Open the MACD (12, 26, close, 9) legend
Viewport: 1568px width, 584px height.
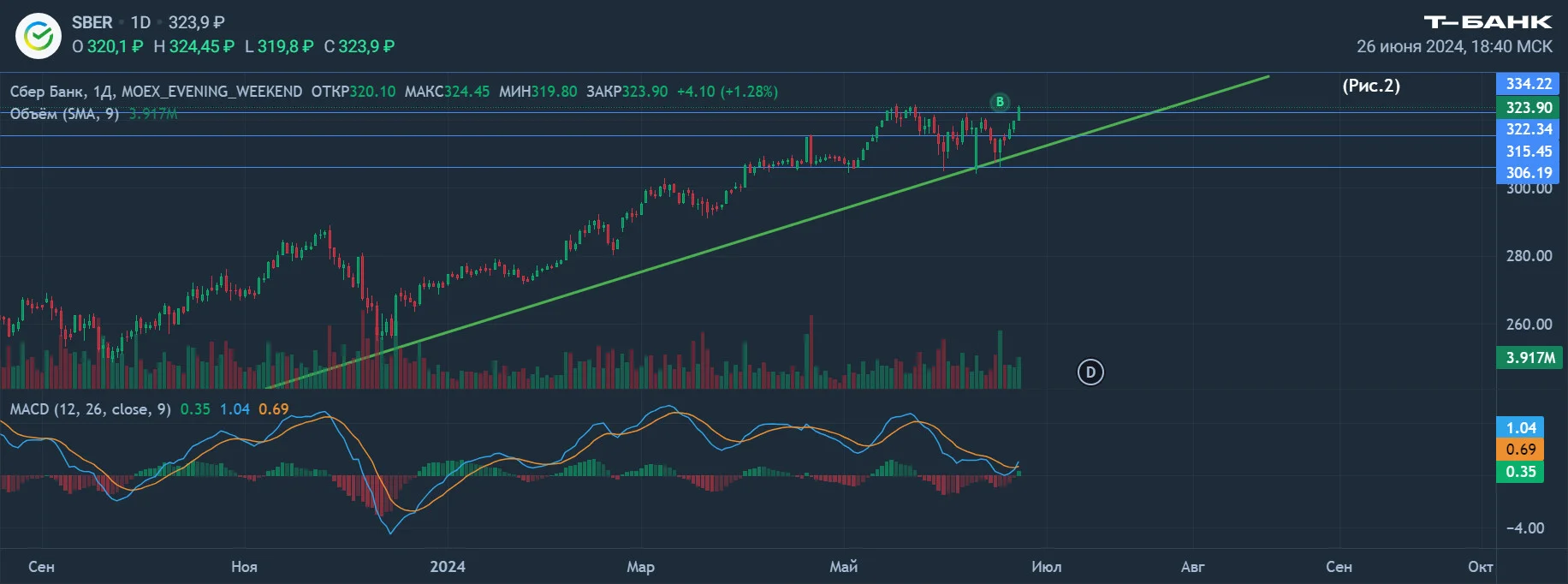click(x=90, y=409)
